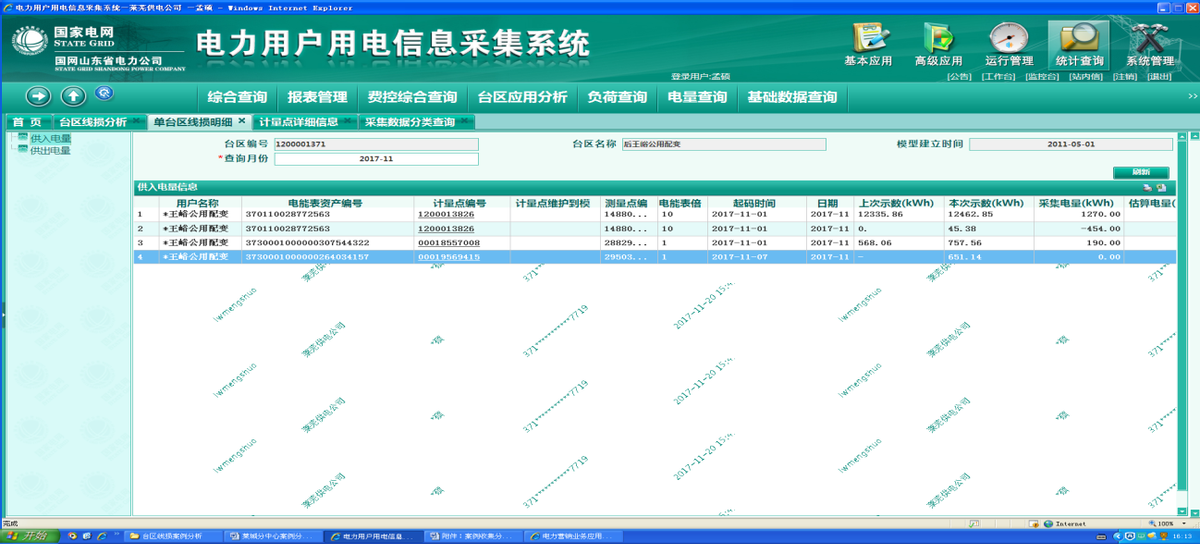Click the 电能表资产编号 column header
Screen dimensions: 1200x544
coord(330,202)
